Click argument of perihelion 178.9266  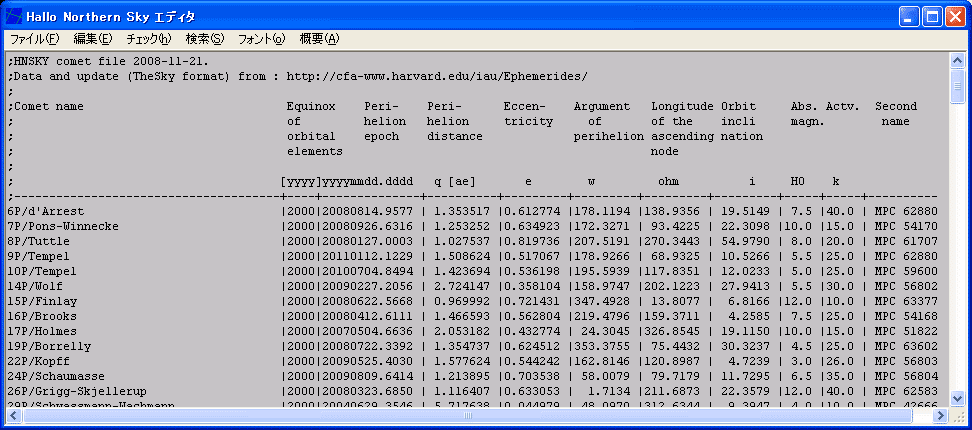tap(601, 256)
